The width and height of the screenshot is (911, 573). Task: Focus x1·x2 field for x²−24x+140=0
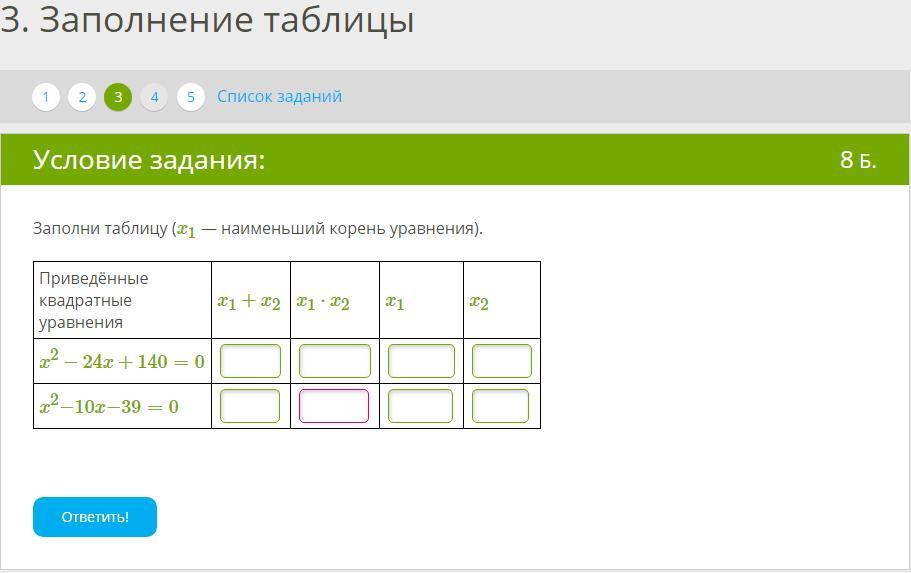point(335,361)
